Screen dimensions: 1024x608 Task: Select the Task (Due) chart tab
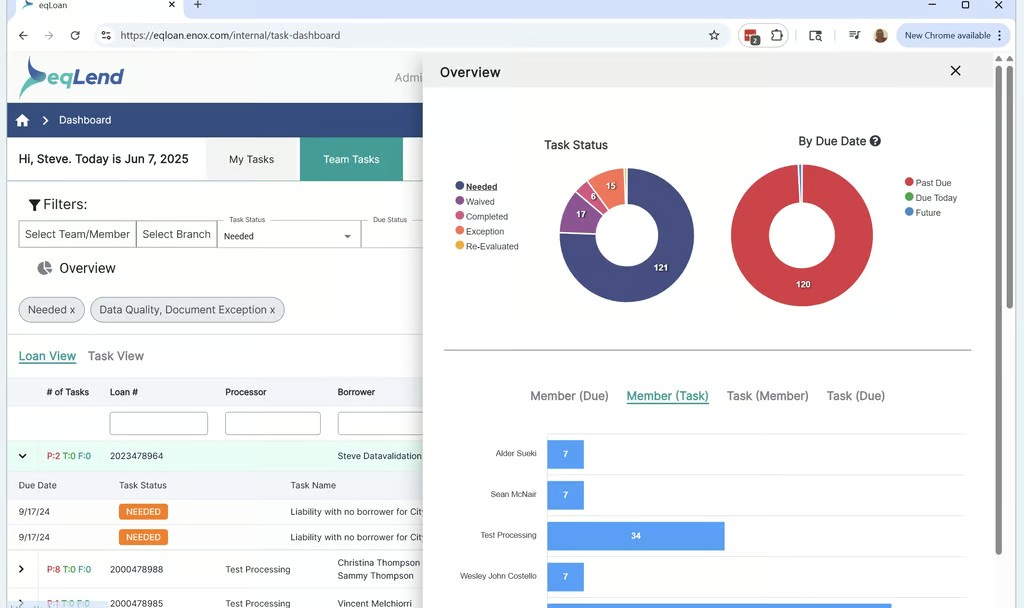click(x=856, y=396)
